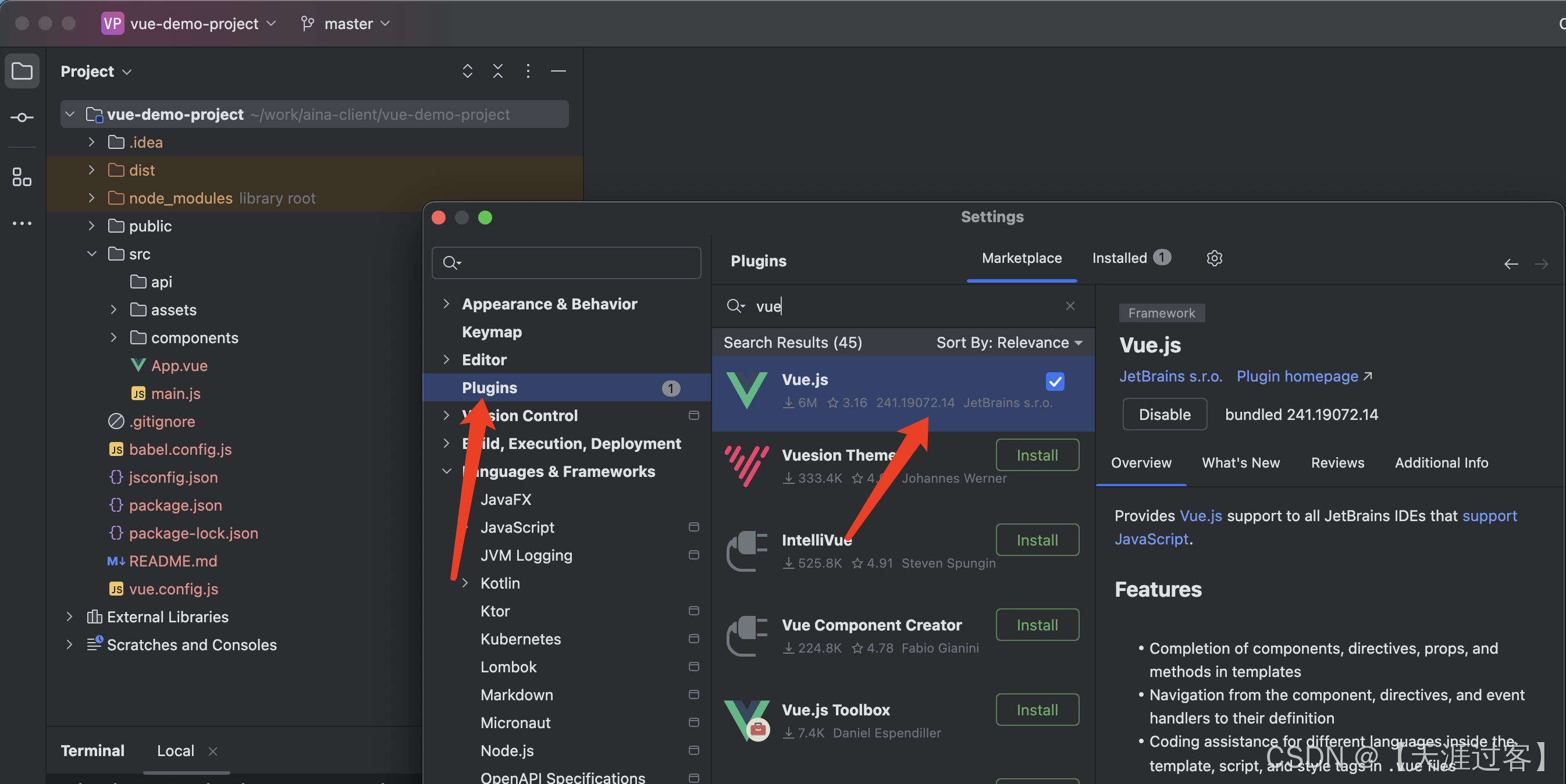The height and width of the screenshot is (784, 1566).
Task: Expand the node_modules folder
Action: (x=91, y=198)
